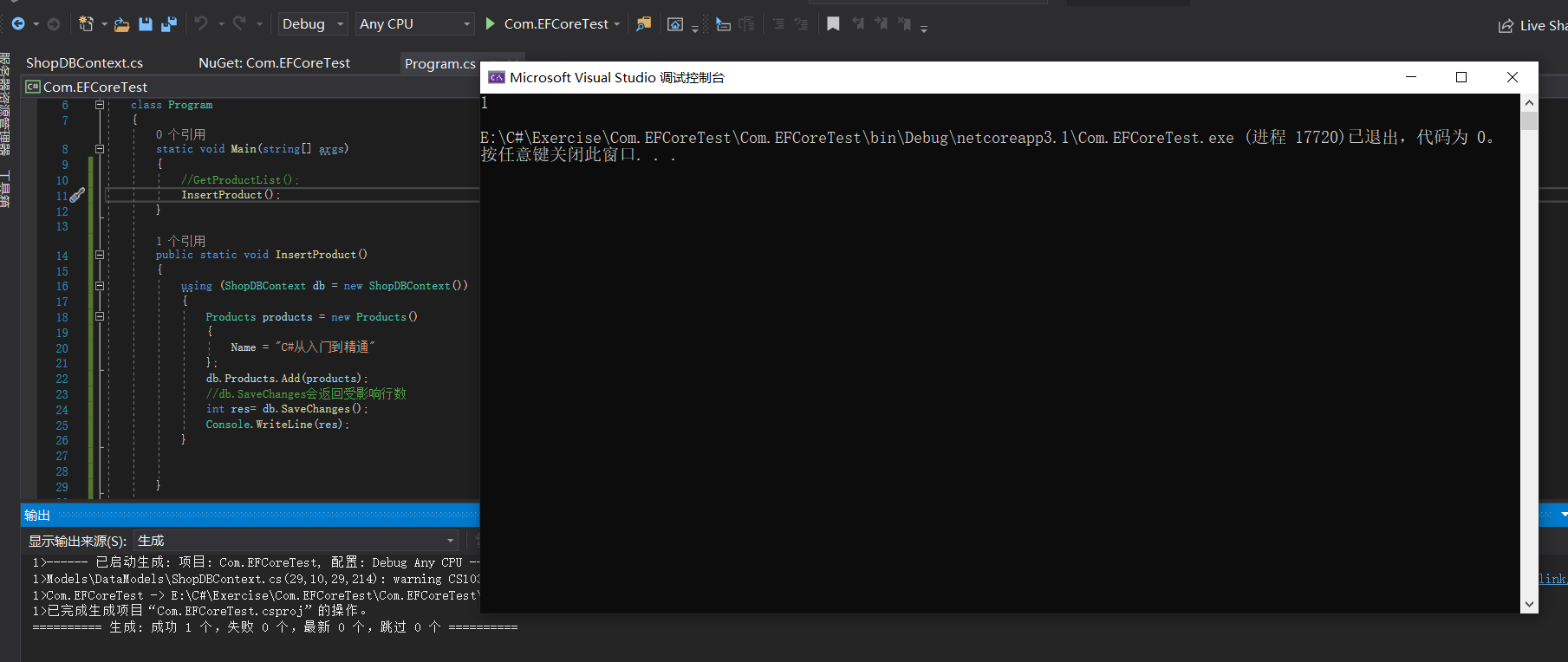Open the Navigate Backward history dropdown arrow
1568x662 pixels.
pyautogui.click(x=36, y=24)
